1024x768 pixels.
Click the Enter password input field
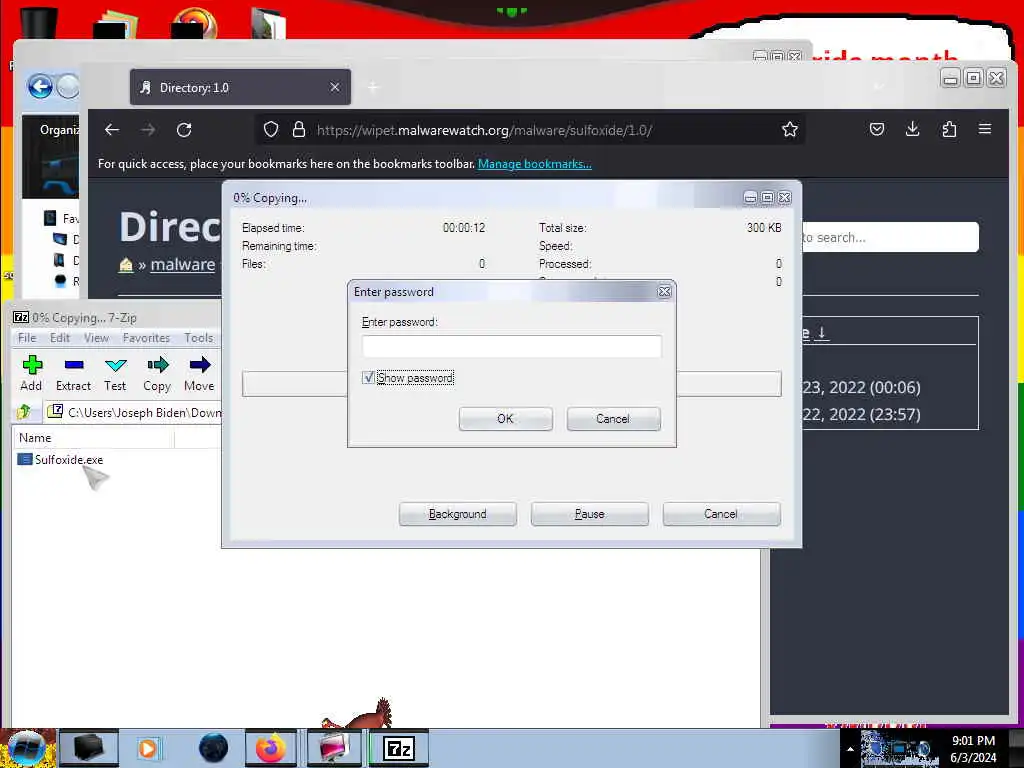[511, 346]
